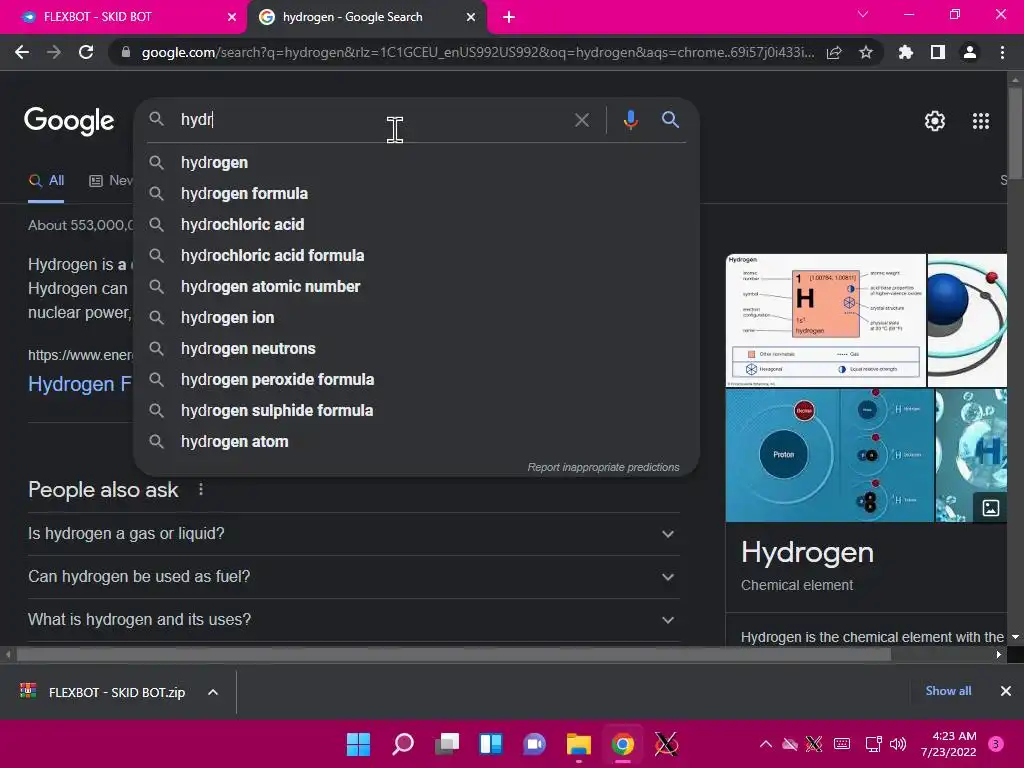
Task: Pick the 'hydrogen neutrons' suggestion
Action: pos(417,349)
